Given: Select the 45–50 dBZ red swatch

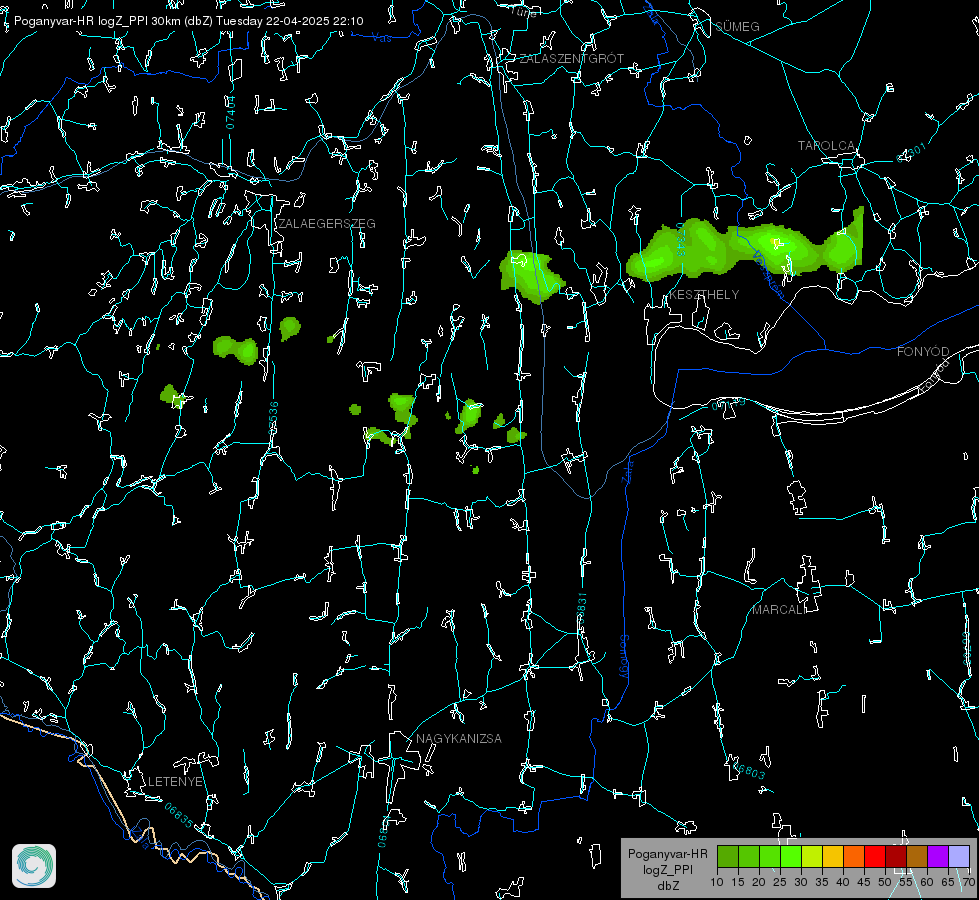Looking at the screenshot, I should point(875,856).
